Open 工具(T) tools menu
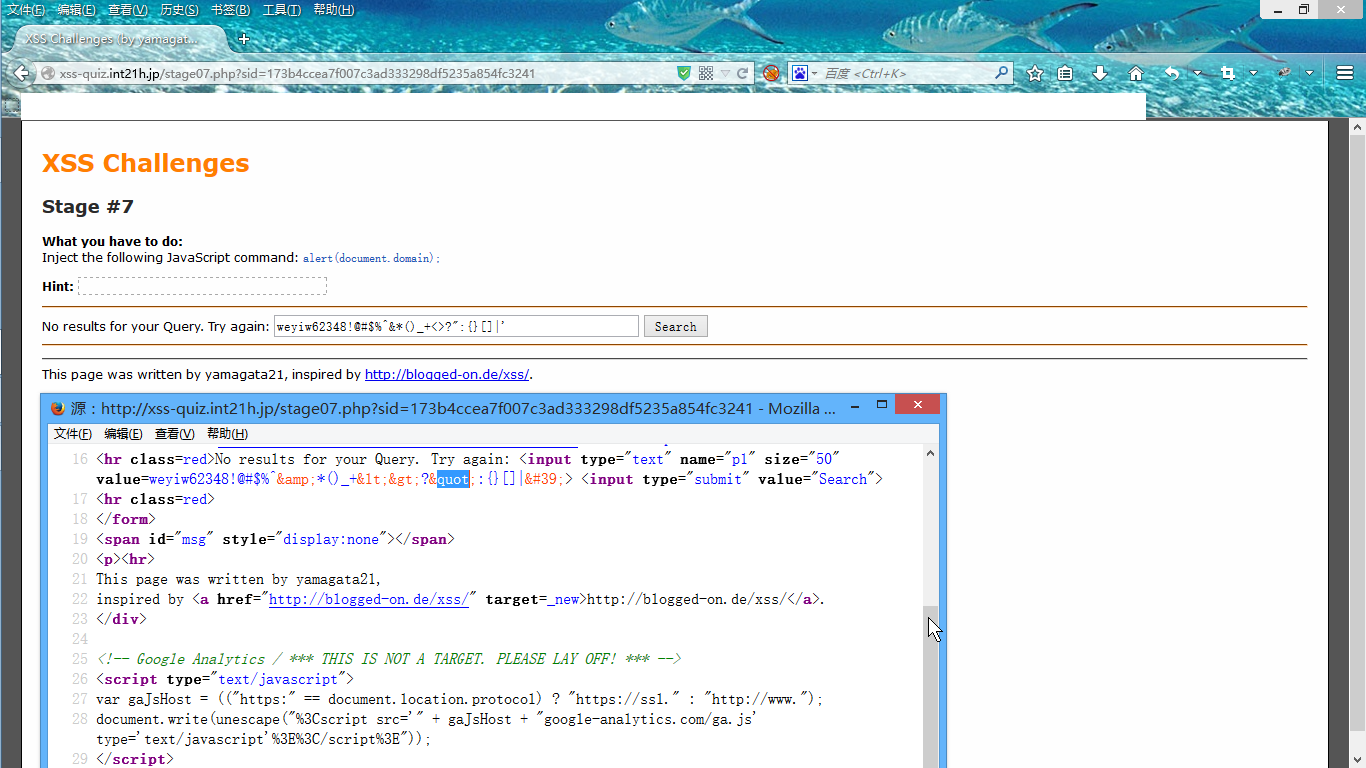 [x=282, y=10]
